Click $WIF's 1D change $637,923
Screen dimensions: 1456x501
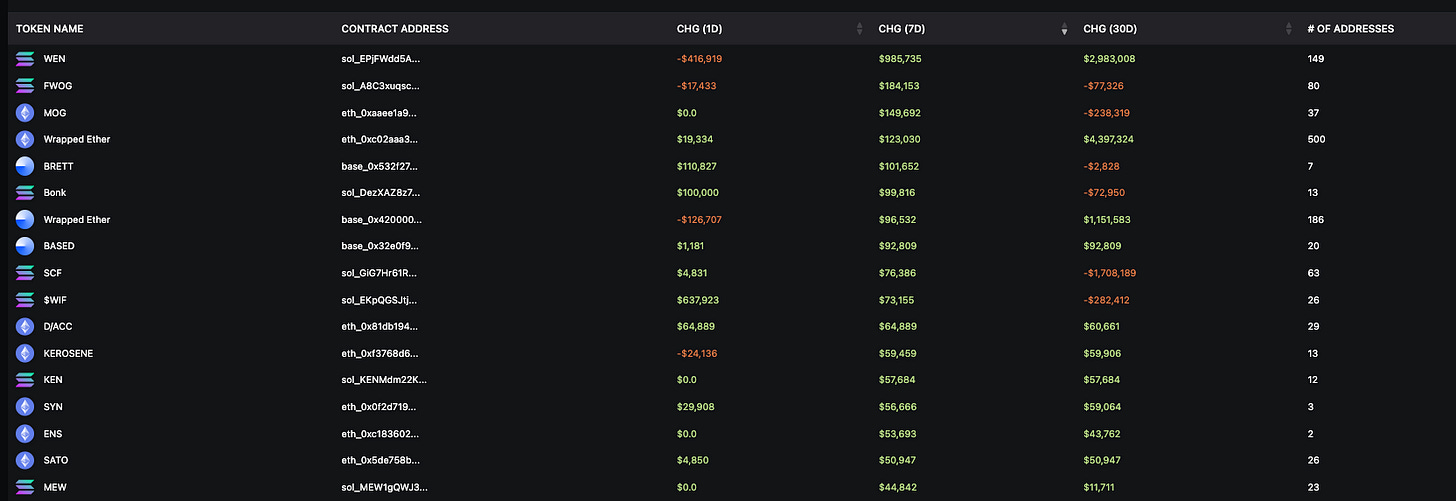pos(698,300)
